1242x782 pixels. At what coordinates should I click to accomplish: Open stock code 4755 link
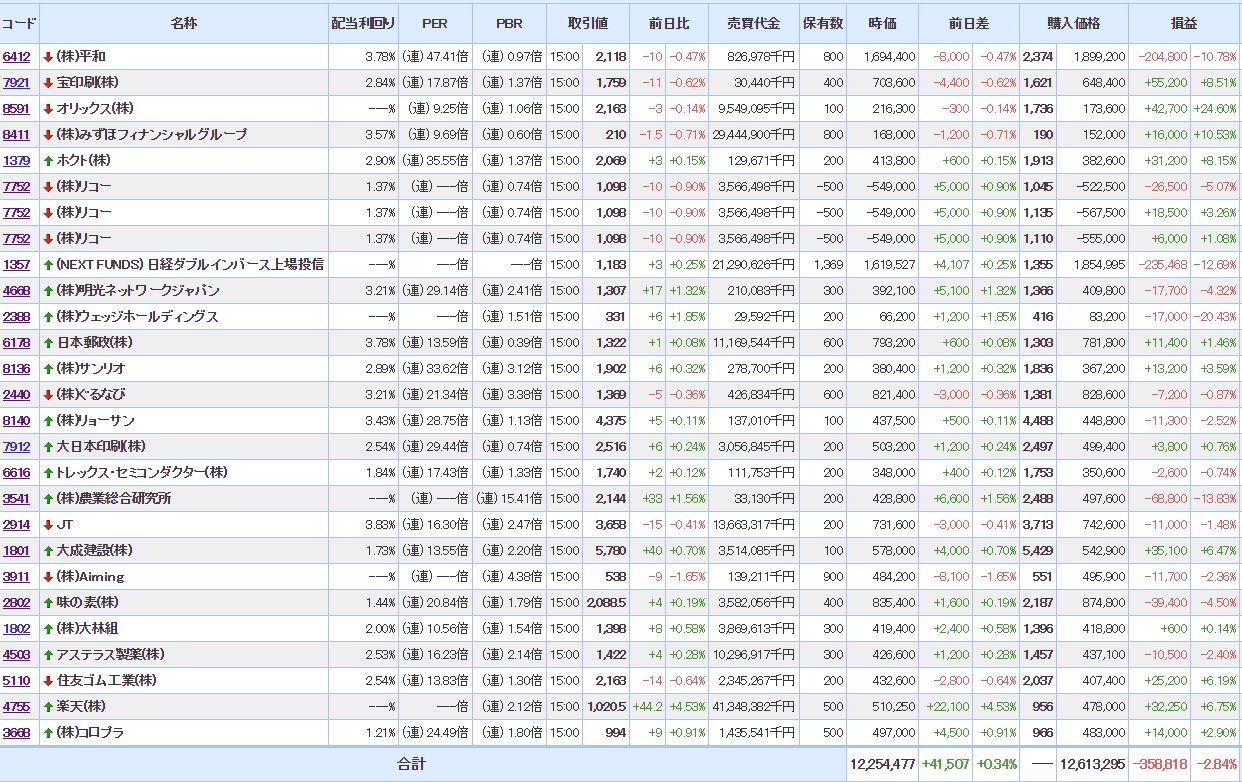16,707
